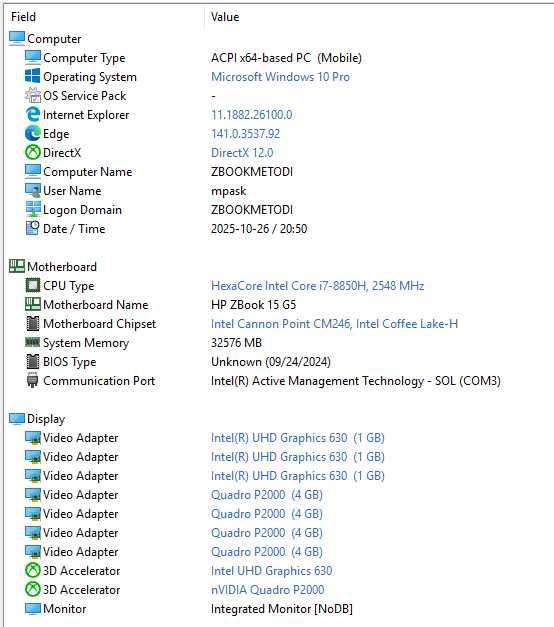Screen dimensions: 554x627
Task: Click the Monitor row icon
Action: coord(33,608)
